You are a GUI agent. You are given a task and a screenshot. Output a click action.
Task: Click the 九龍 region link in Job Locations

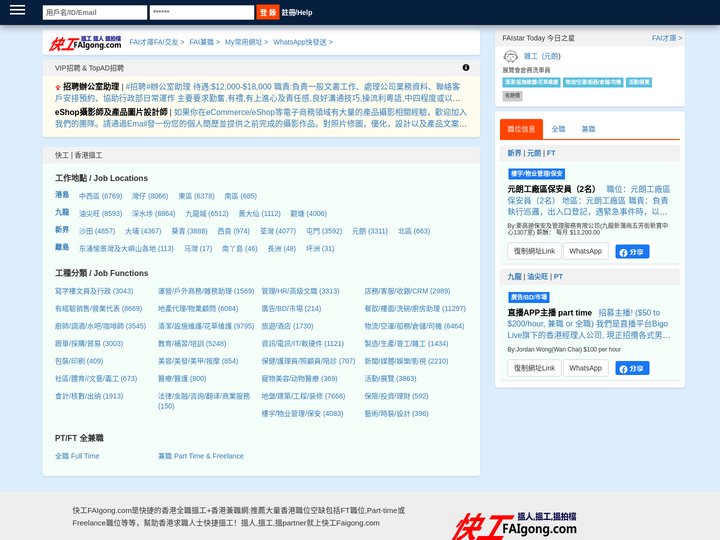pyautogui.click(x=62, y=212)
